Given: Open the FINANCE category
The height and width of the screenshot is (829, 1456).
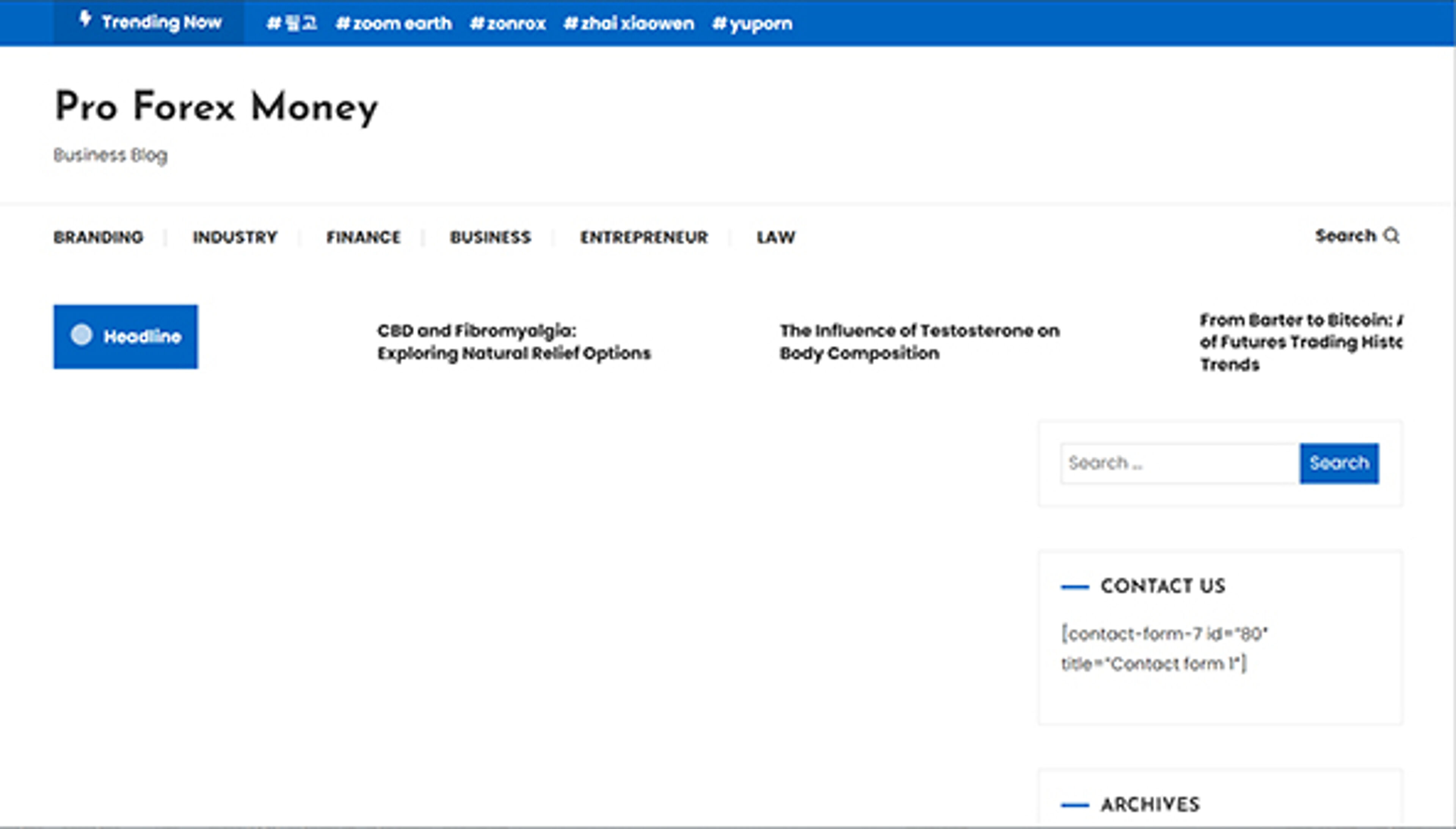Looking at the screenshot, I should (x=363, y=237).
